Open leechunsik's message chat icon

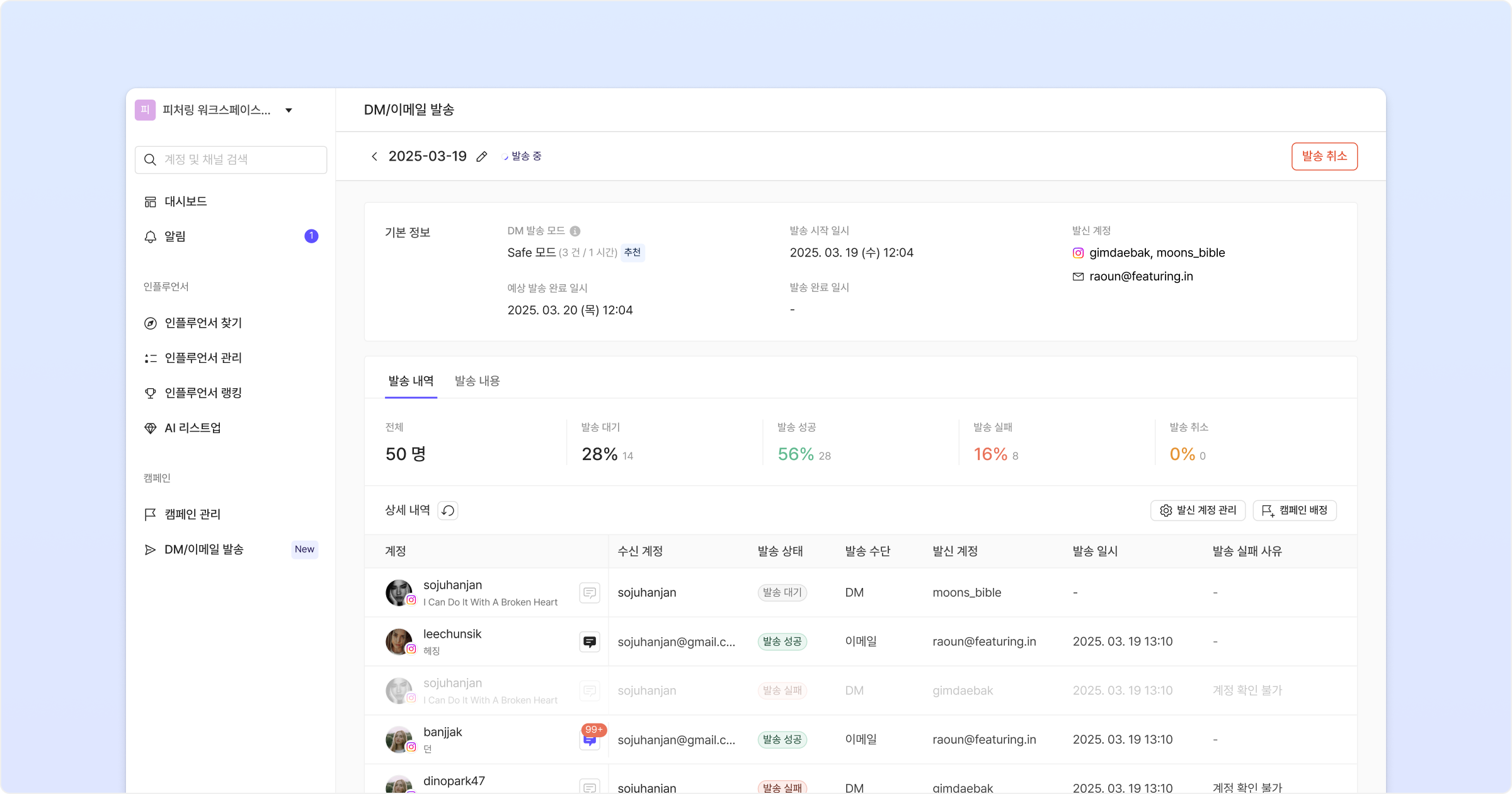590,642
